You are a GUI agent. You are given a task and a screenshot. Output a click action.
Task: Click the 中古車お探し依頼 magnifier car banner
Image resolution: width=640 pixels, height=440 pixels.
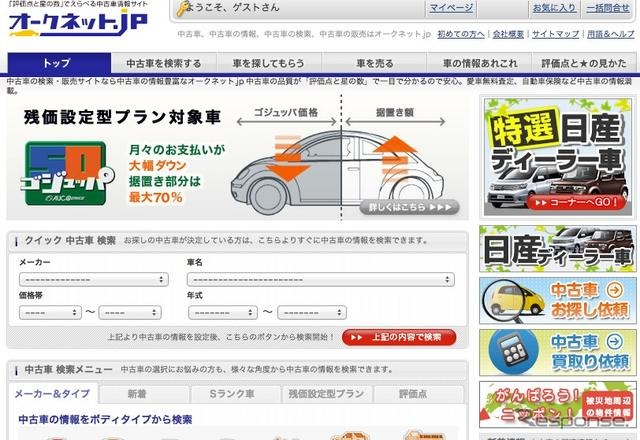(x=556, y=298)
